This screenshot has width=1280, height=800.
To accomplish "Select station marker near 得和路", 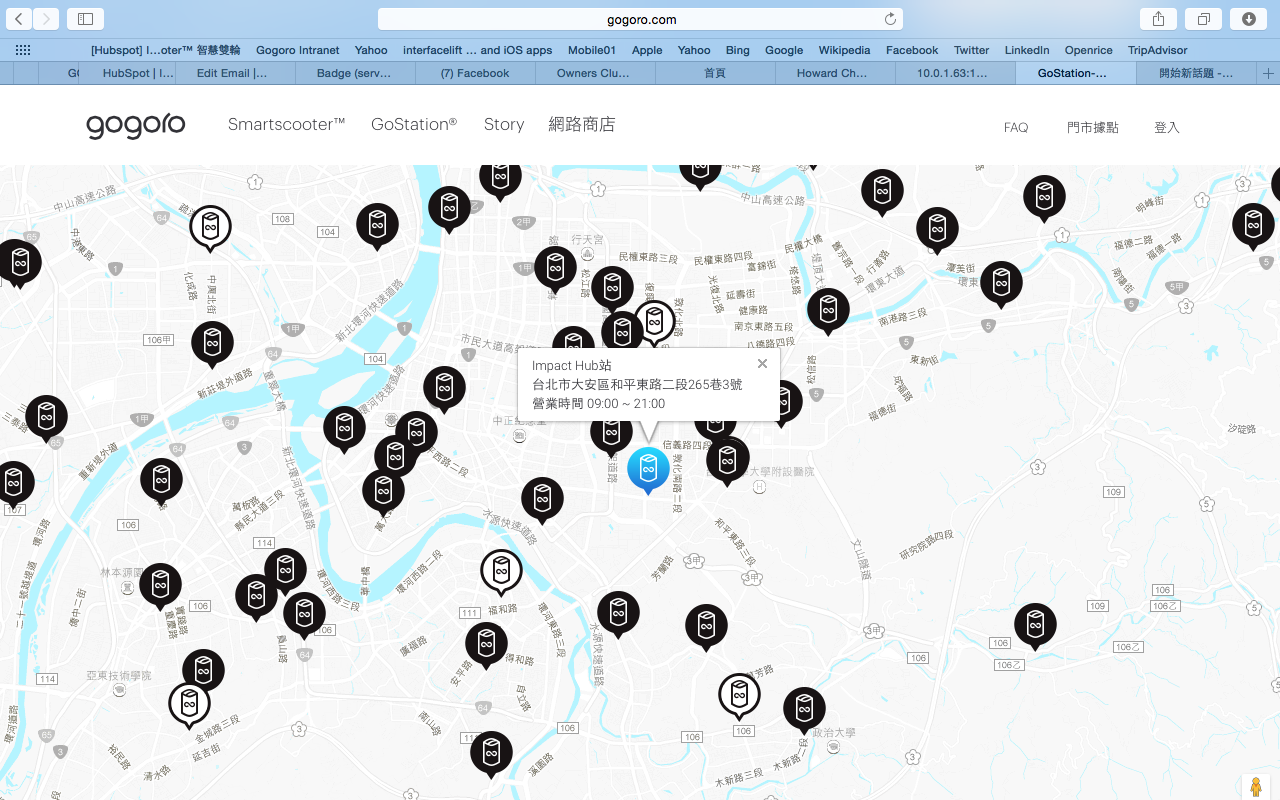I will [x=486, y=645].
